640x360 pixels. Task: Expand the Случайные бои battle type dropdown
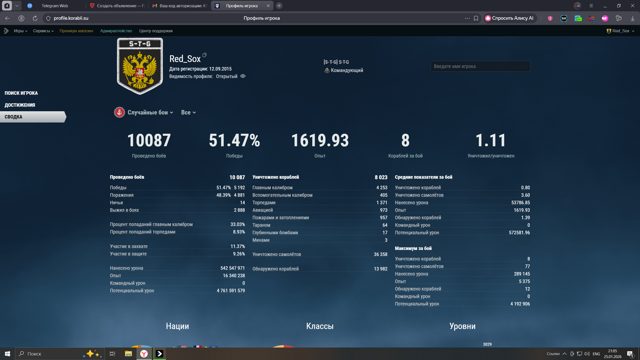pos(150,112)
